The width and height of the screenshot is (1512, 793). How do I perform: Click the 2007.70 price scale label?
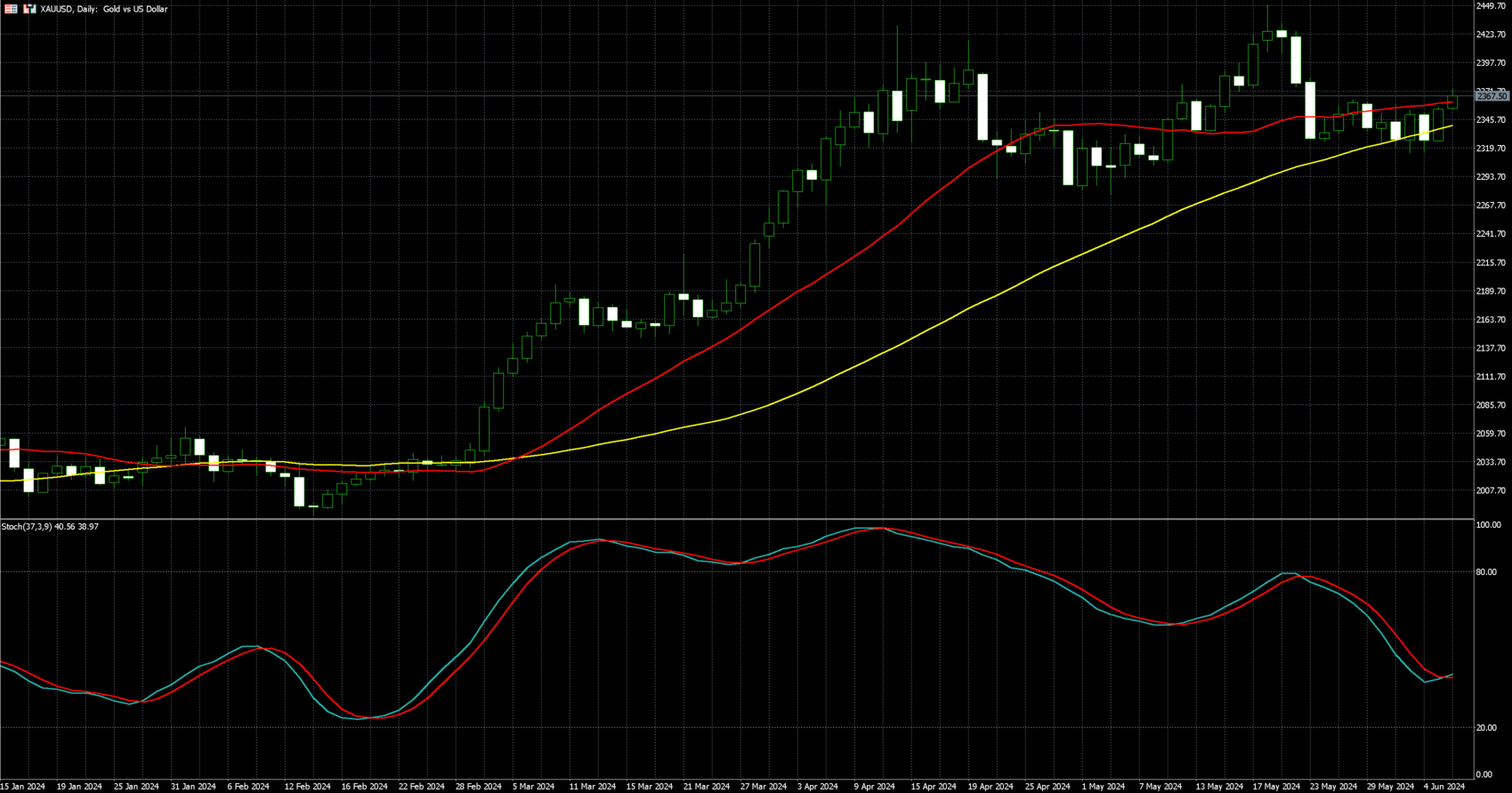point(1491,490)
